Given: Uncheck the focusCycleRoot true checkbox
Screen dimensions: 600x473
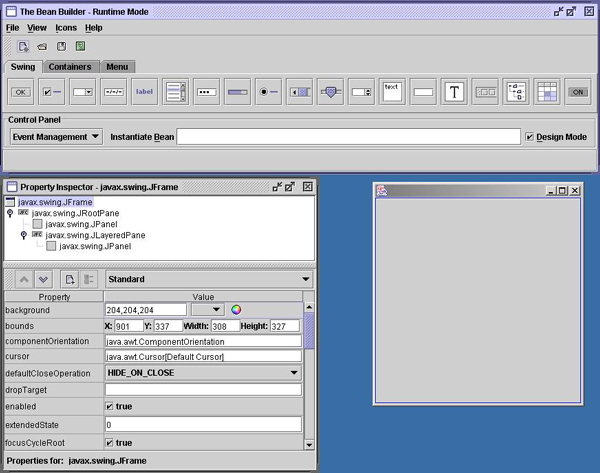Looking at the screenshot, I should click(109, 443).
